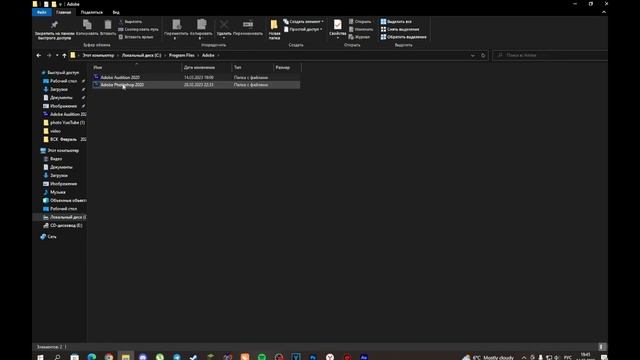Click Program Files in the address path
This screenshot has height=360, width=640.
click(182, 56)
